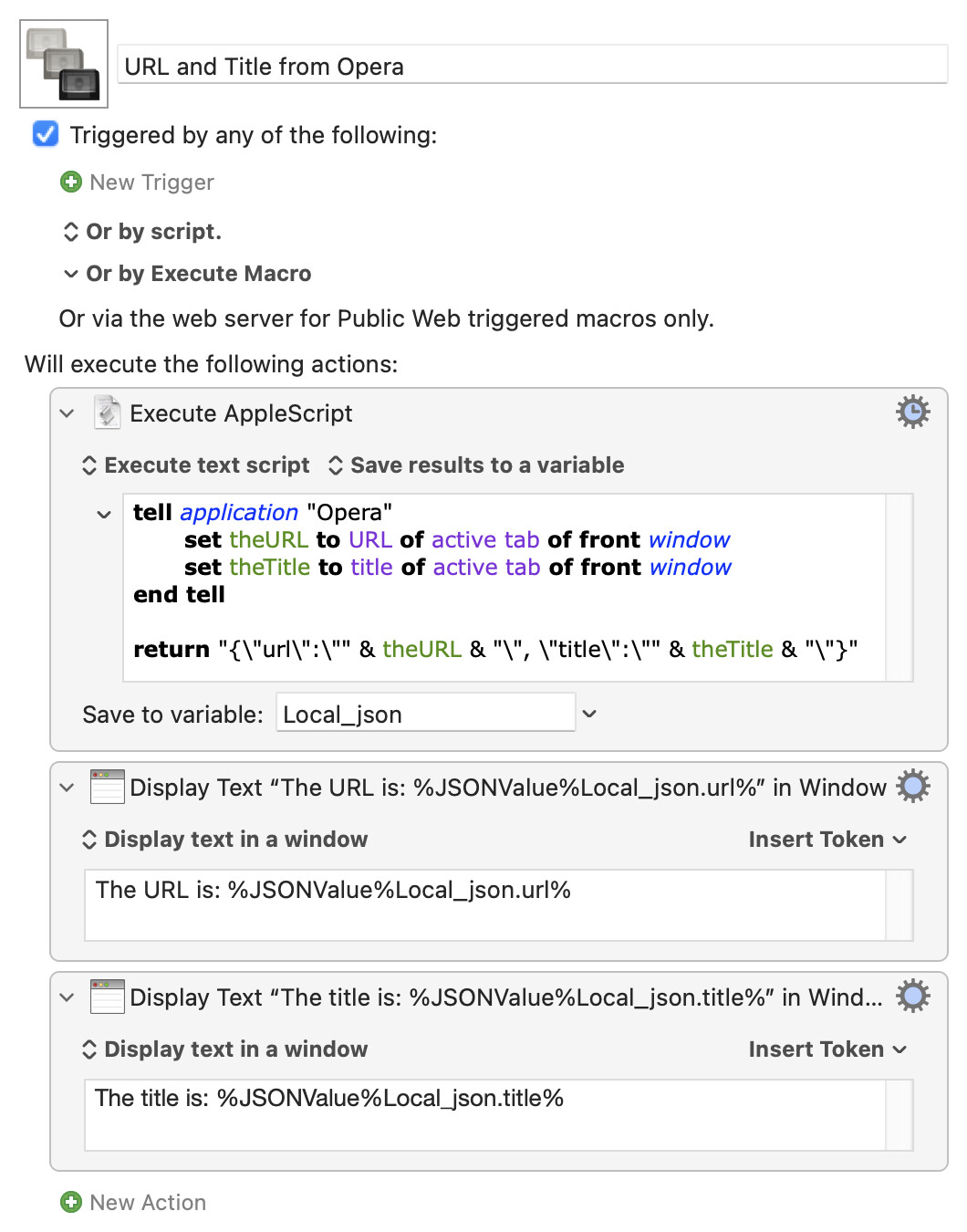Click the macro icon thumbnail

coord(64,64)
